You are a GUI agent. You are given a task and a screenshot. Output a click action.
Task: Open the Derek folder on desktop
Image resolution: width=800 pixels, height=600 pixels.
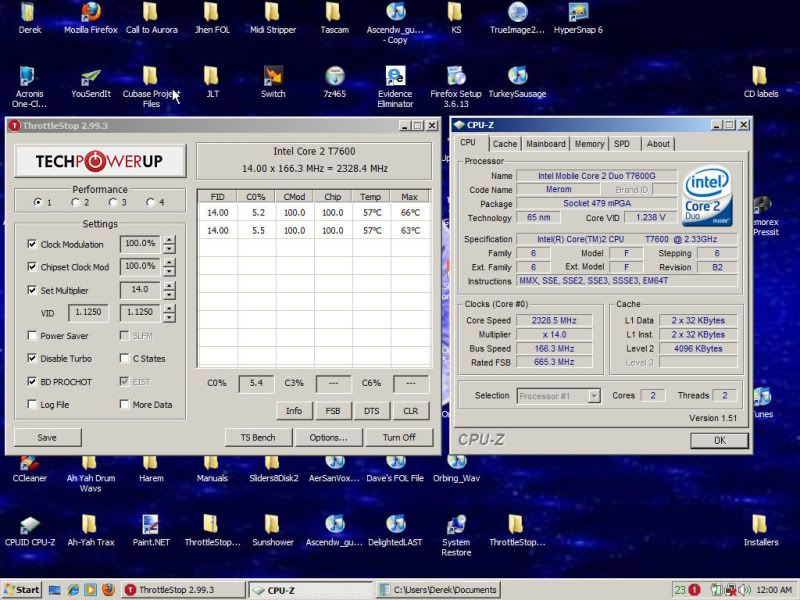30,18
